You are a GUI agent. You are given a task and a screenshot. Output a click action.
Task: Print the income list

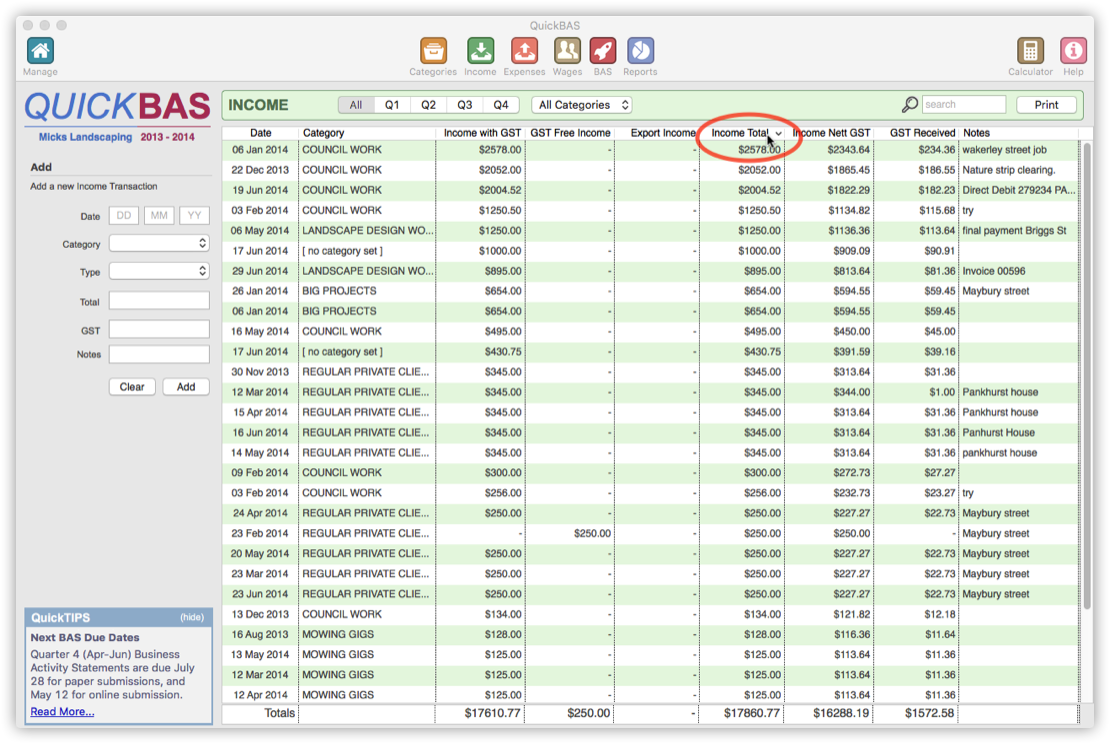tap(1047, 104)
